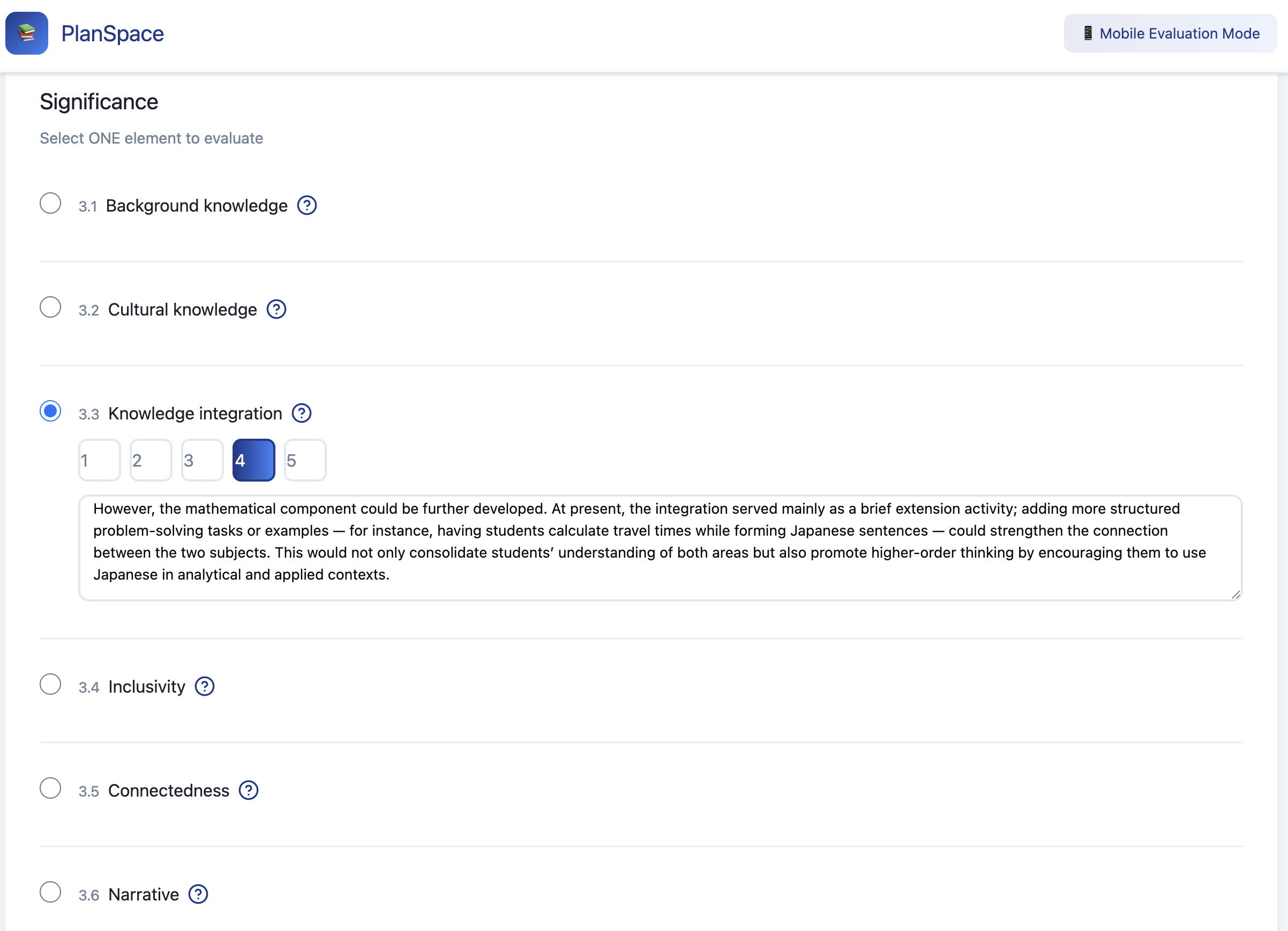Viewport: 1288px width, 931px height.
Task: Open help icon beside Connectedness
Action: click(x=248, y=790)
